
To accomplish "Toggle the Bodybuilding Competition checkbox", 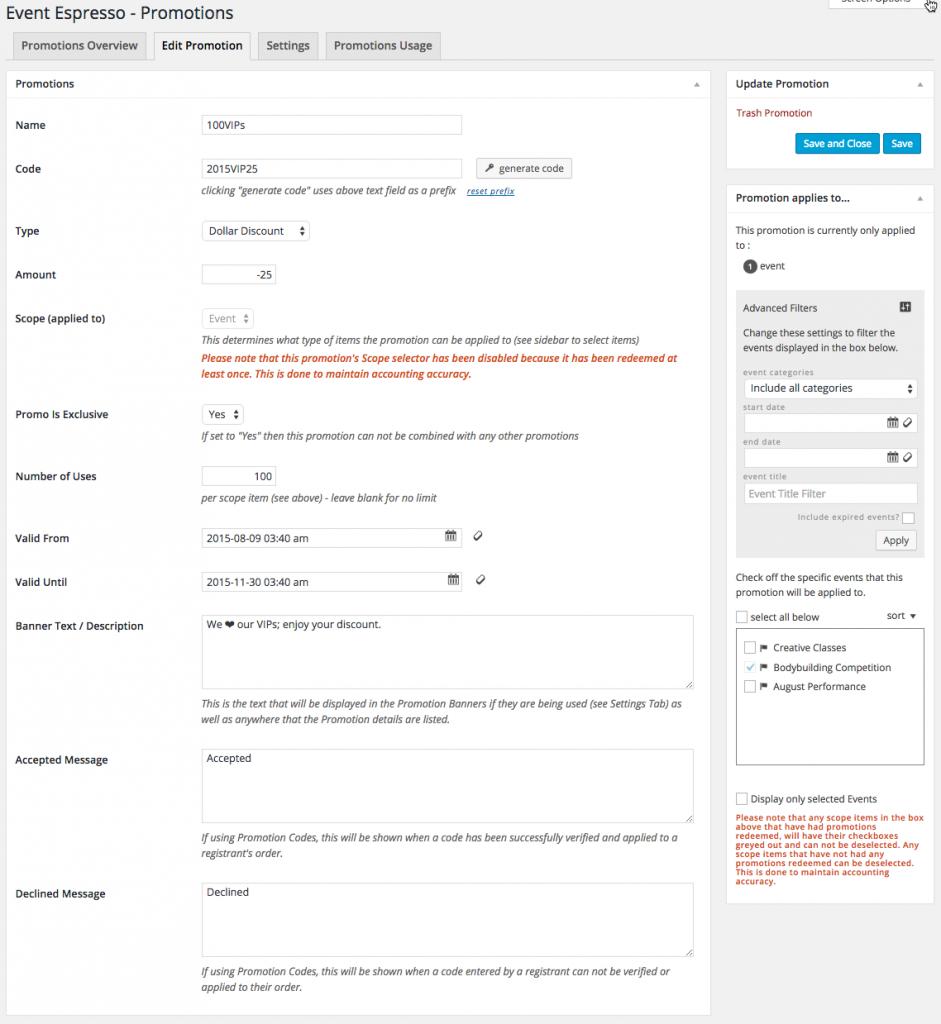I will pos(750,667).
